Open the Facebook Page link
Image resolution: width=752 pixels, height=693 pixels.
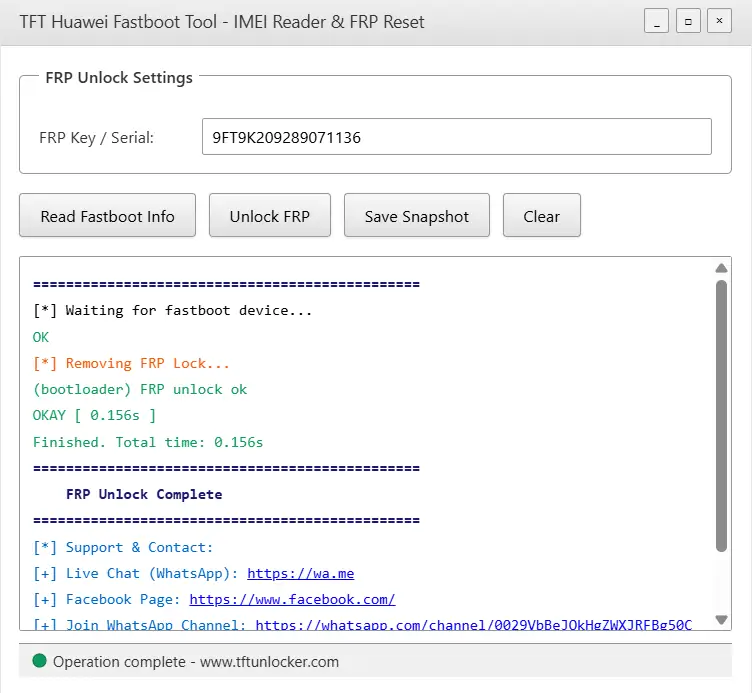[292, 599]
